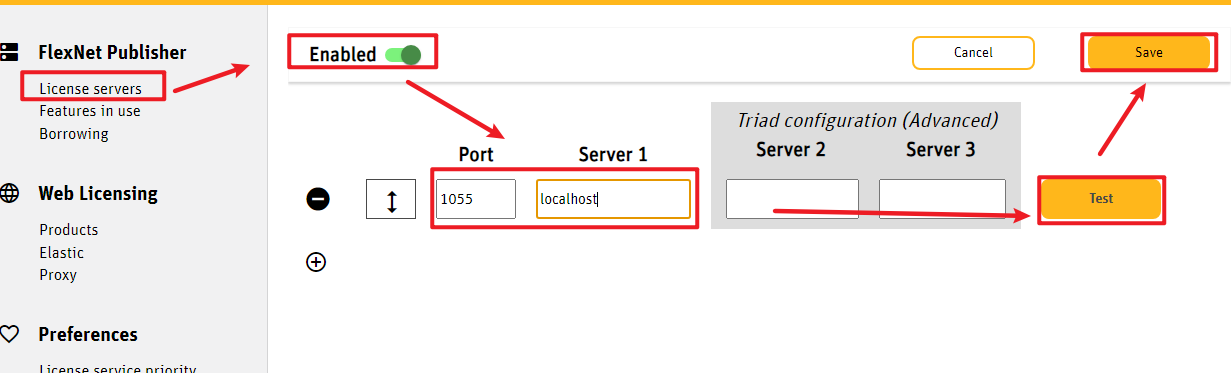Screen dimensions: 1231x373
Task: Click the Triad configuration (Advanced) label
Action: coord(867,120)
